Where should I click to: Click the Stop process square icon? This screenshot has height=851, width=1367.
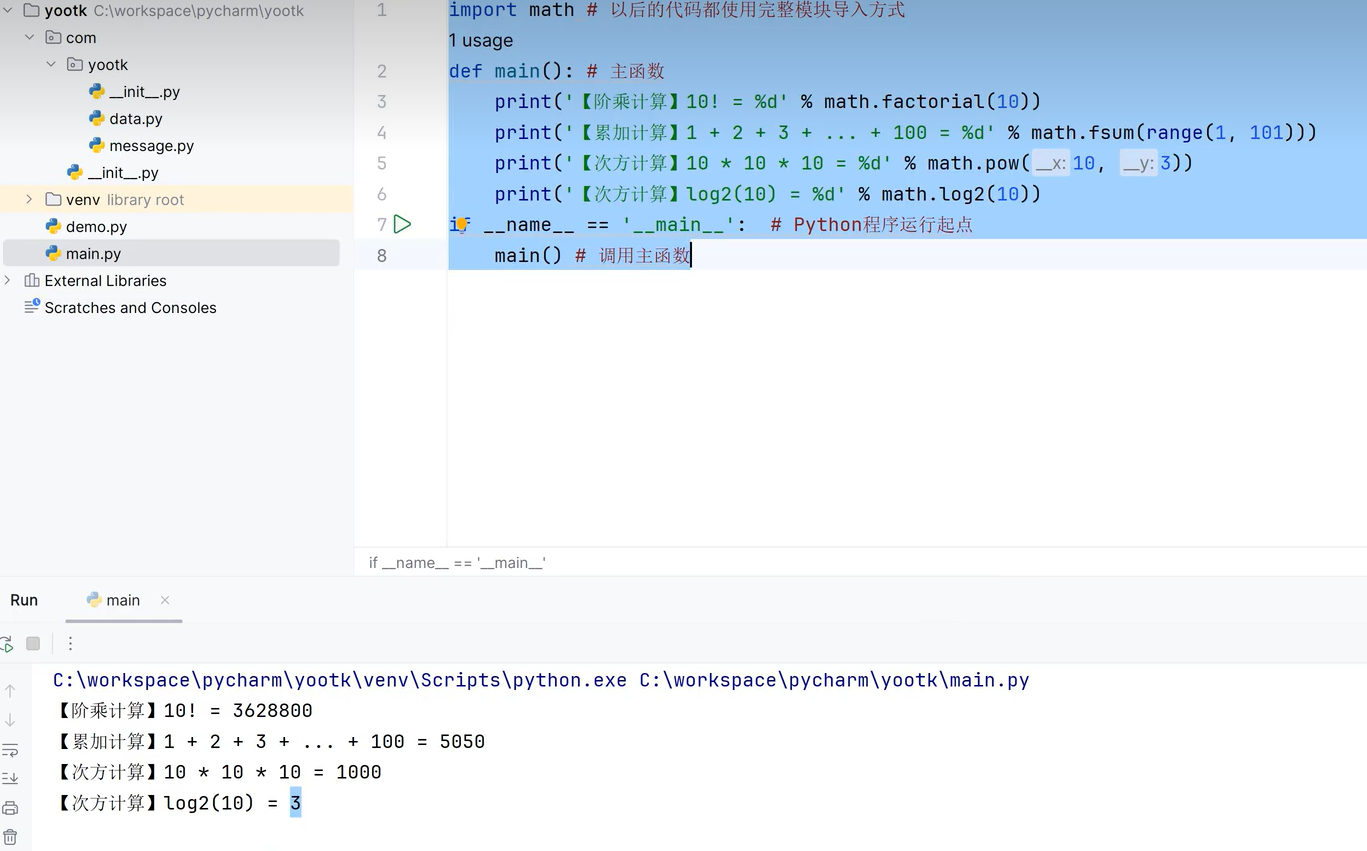point(33,644)
